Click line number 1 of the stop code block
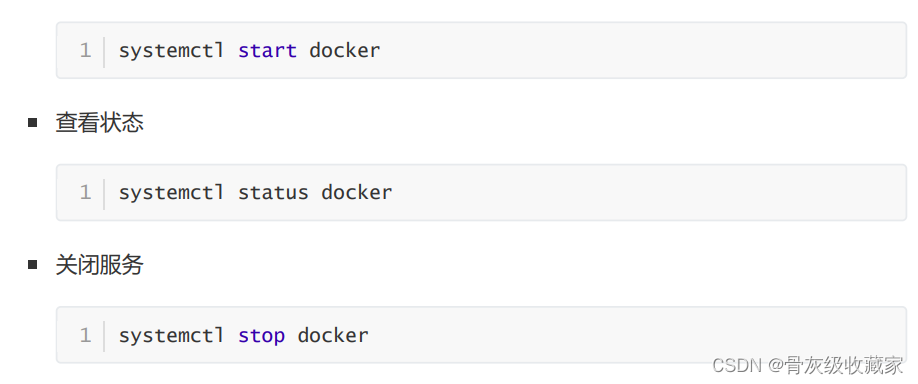 click(85, 335)
